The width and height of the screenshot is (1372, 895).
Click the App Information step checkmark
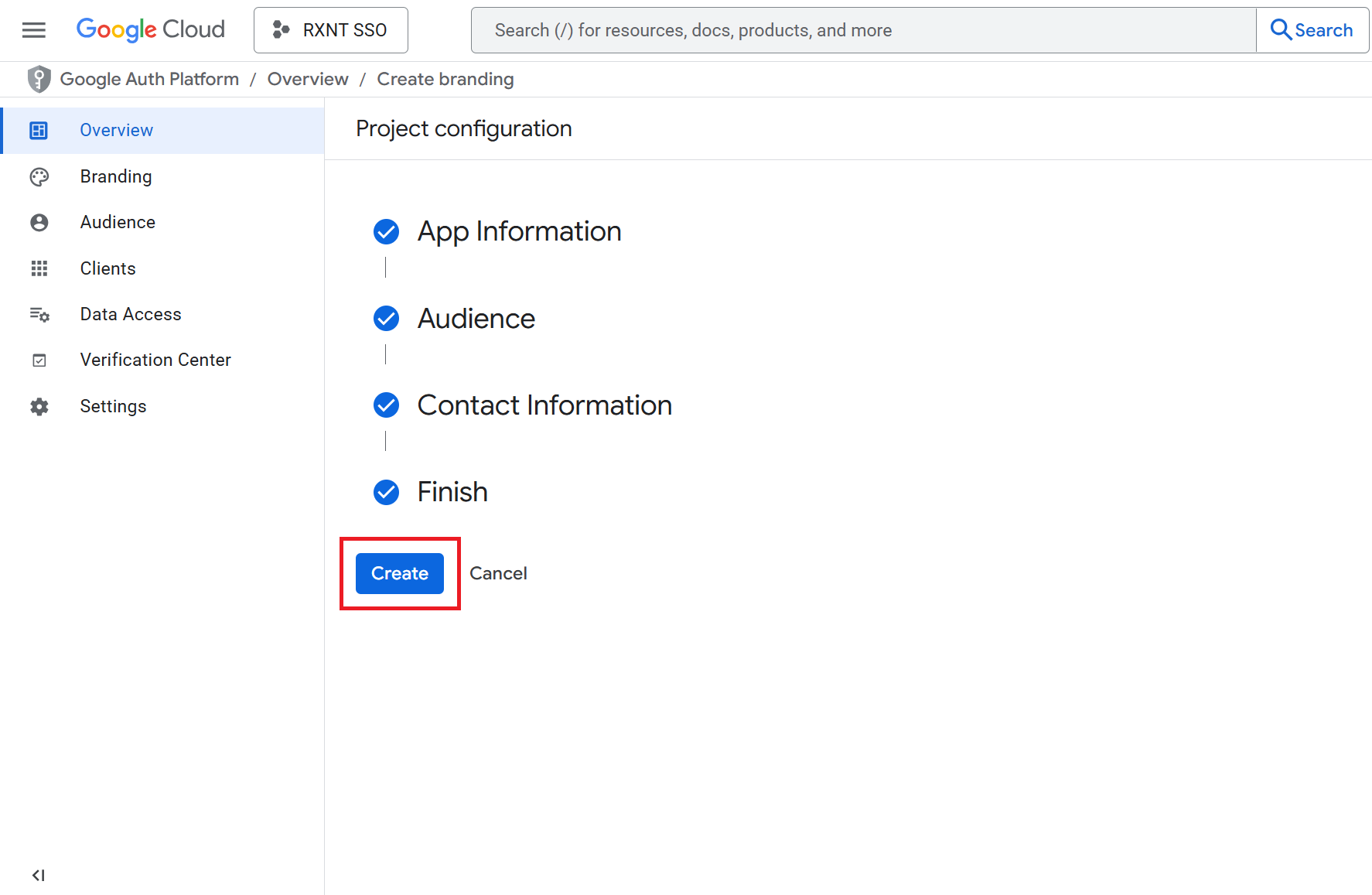(386, 231)
